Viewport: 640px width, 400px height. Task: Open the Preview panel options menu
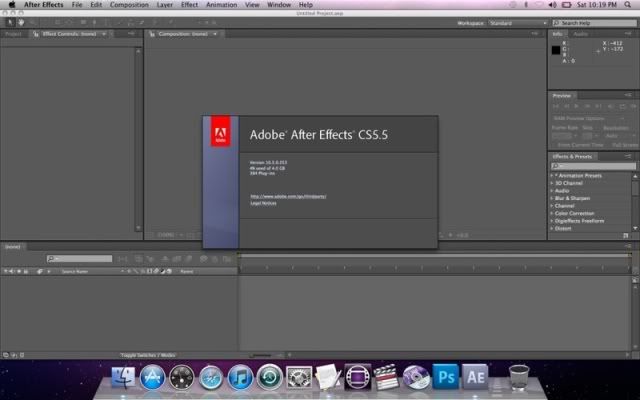[628, 95]
